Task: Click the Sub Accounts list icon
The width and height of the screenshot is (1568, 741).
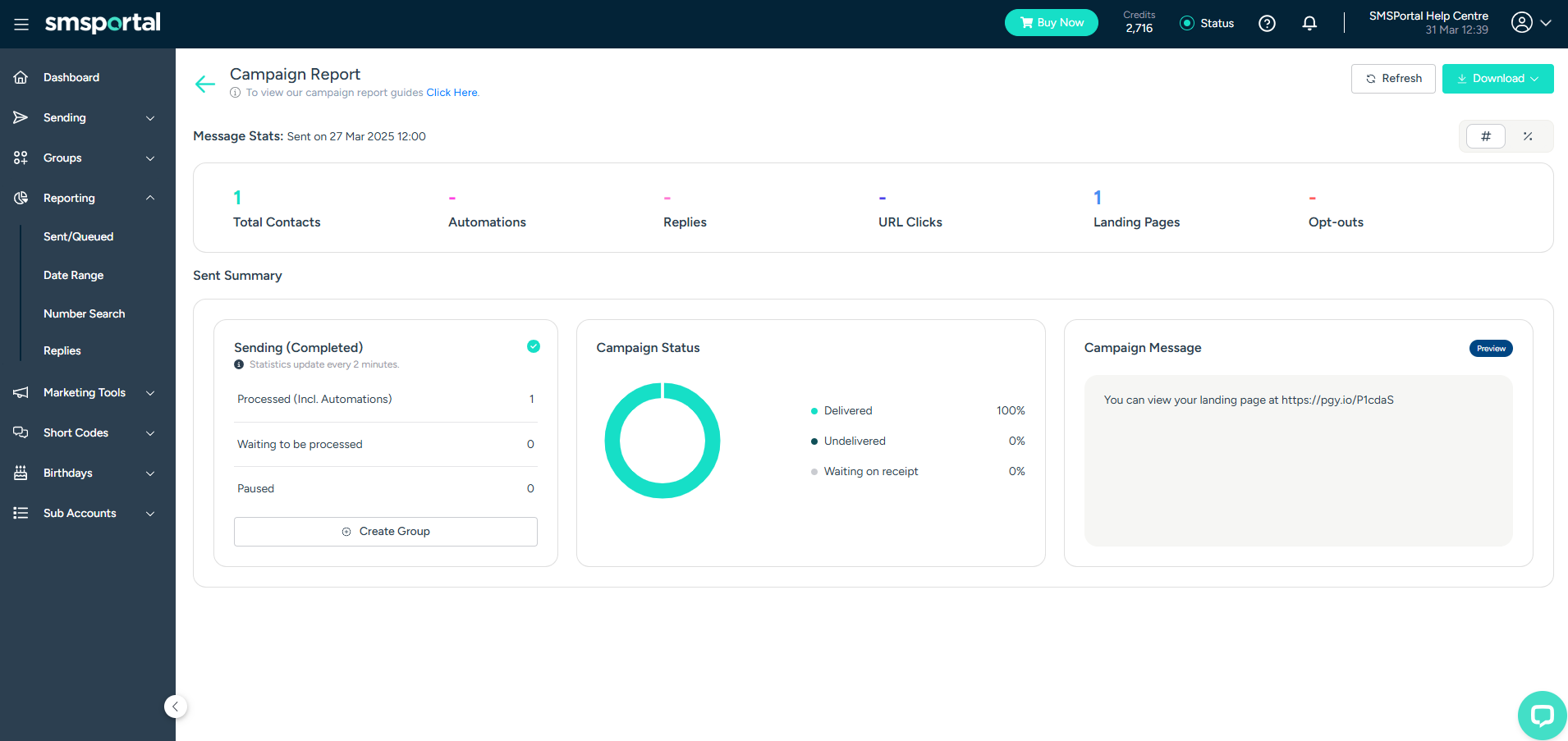Action: click(x=21, y=513)
